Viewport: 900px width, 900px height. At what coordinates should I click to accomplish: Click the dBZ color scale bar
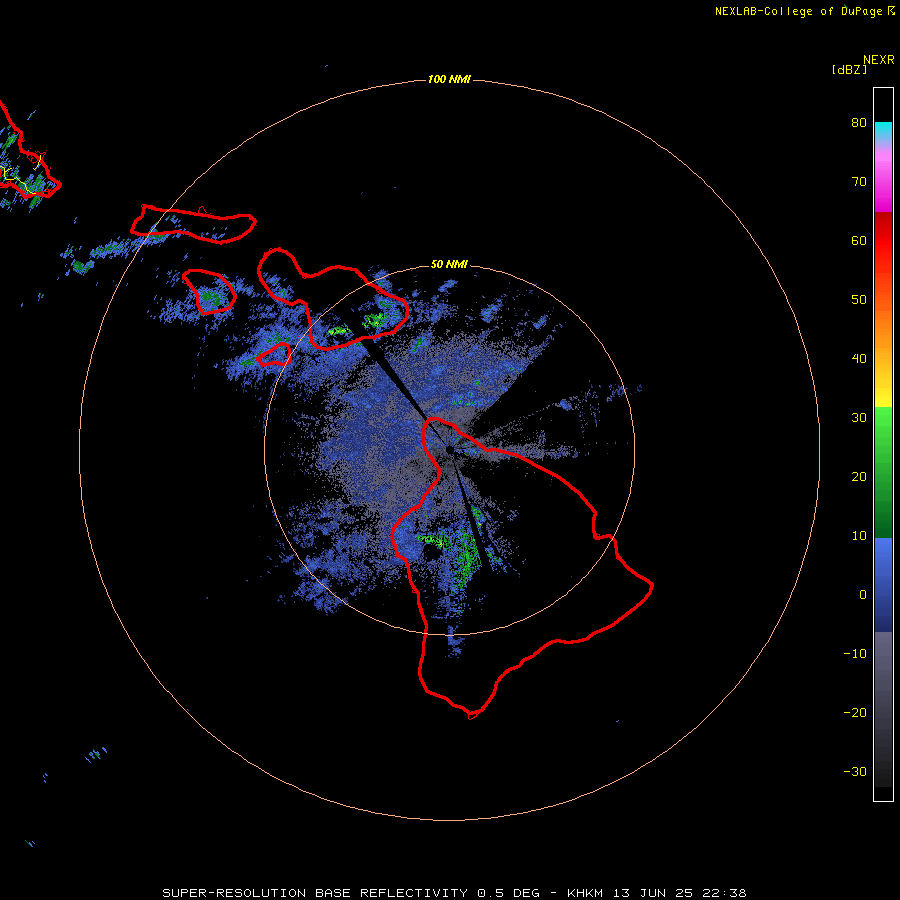883,444
